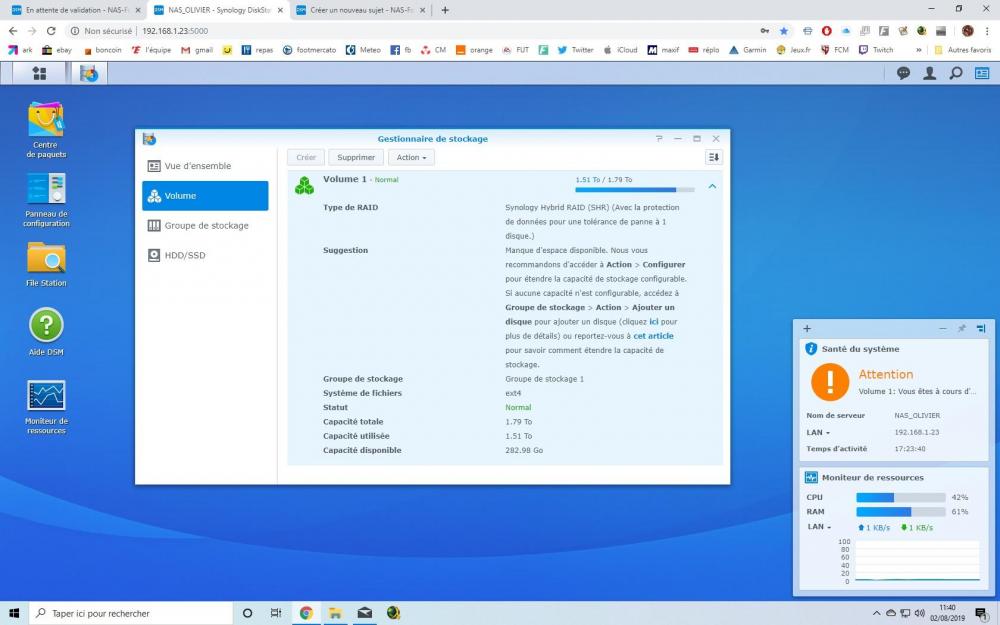Click the Volume 1 capacity usage bar
Screen dimensions: 1000x625
tap(634, 189)
